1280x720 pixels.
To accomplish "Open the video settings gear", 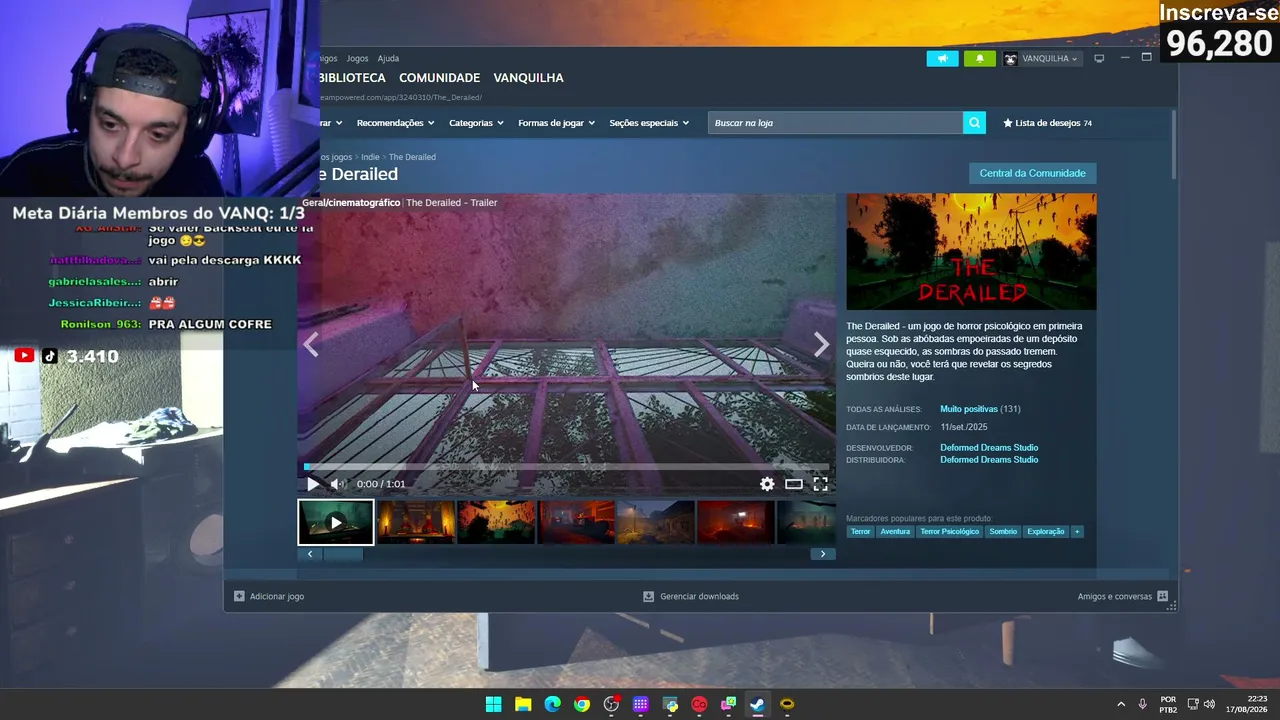I will point(767,484).
